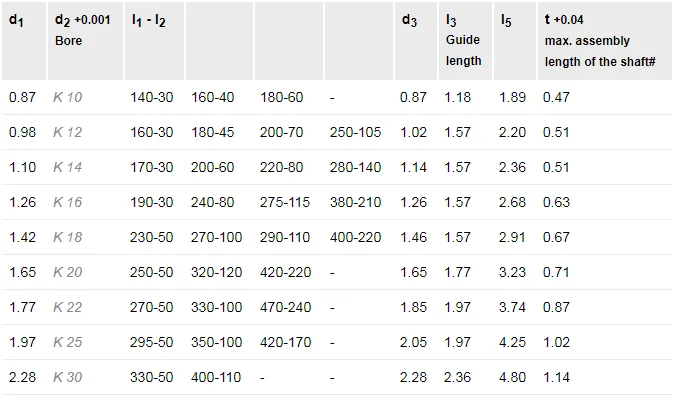Click the K 25 bore entry
The image size is (673, 401).
coord(68,342)
